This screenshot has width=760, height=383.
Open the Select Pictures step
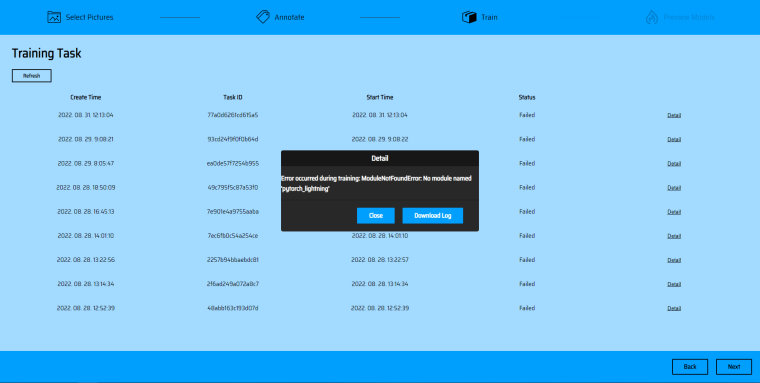coord(89,17)
